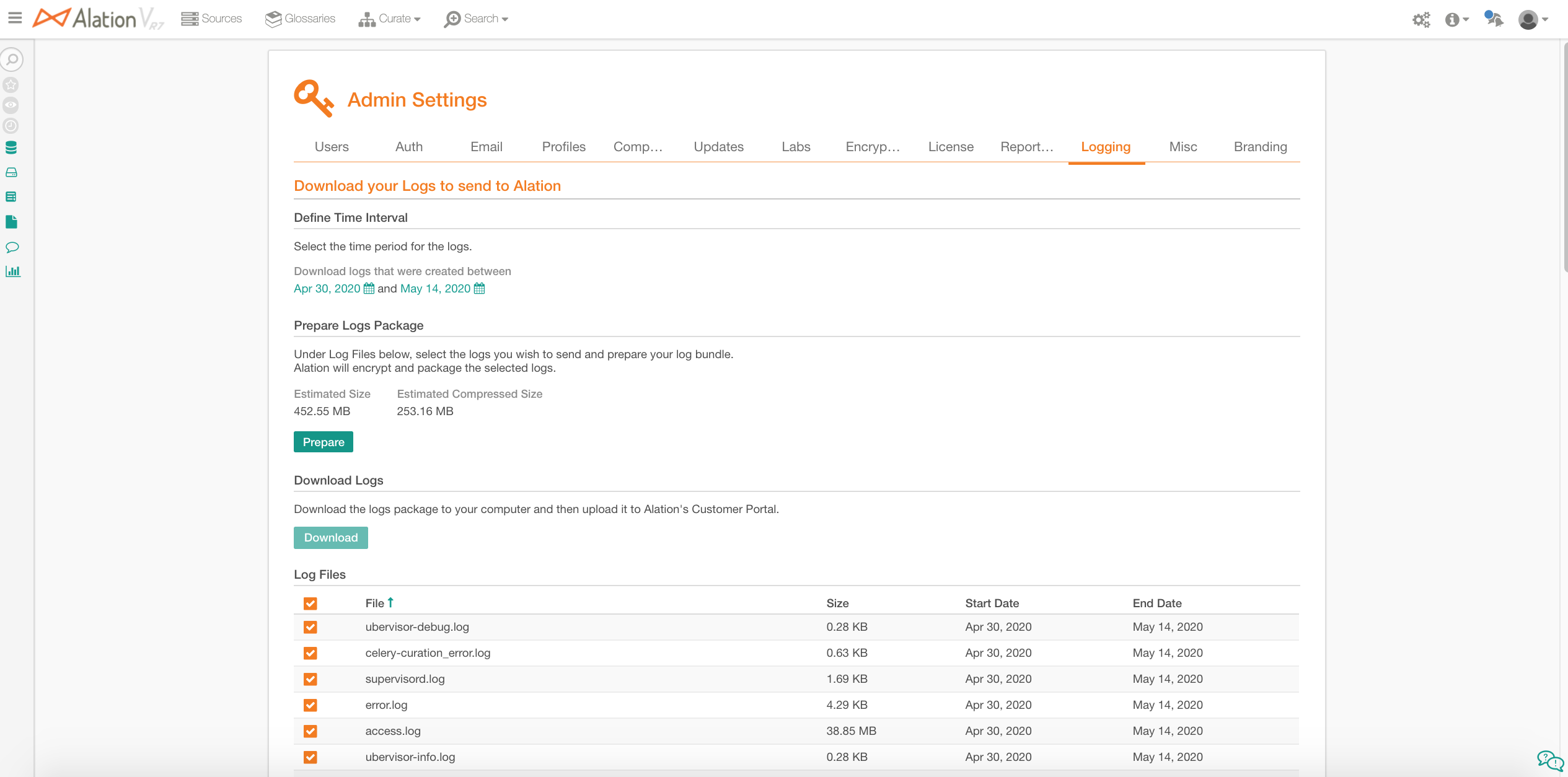Sort by the End Date column header

[x=1157, y=603]
